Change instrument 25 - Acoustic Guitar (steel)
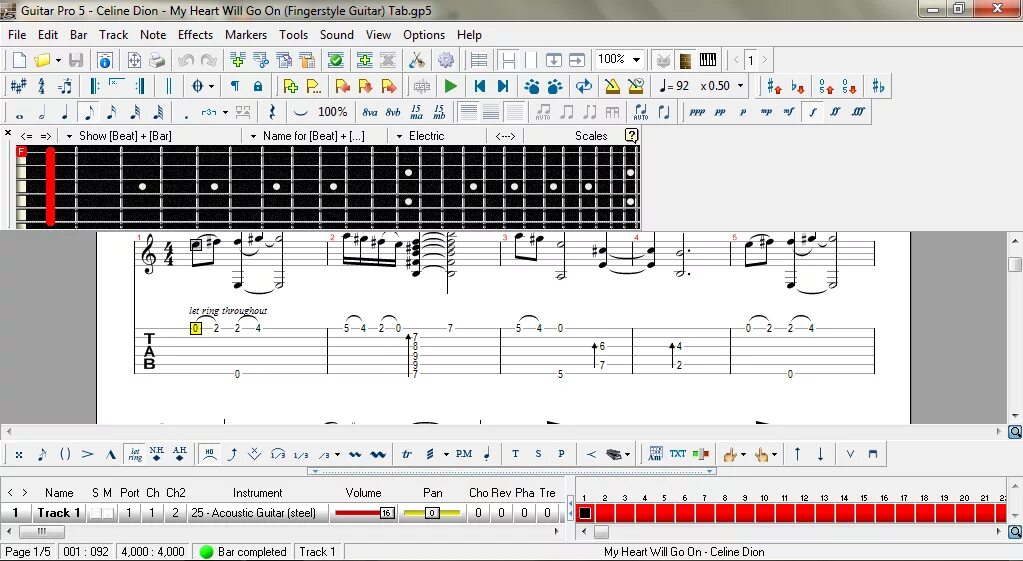Screen dimensions: 1023x561 (x=253, y=513)
